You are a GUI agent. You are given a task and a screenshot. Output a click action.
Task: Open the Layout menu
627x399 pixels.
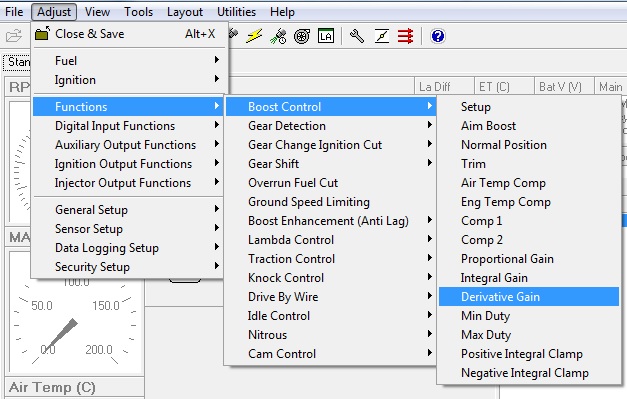(185, 12)
